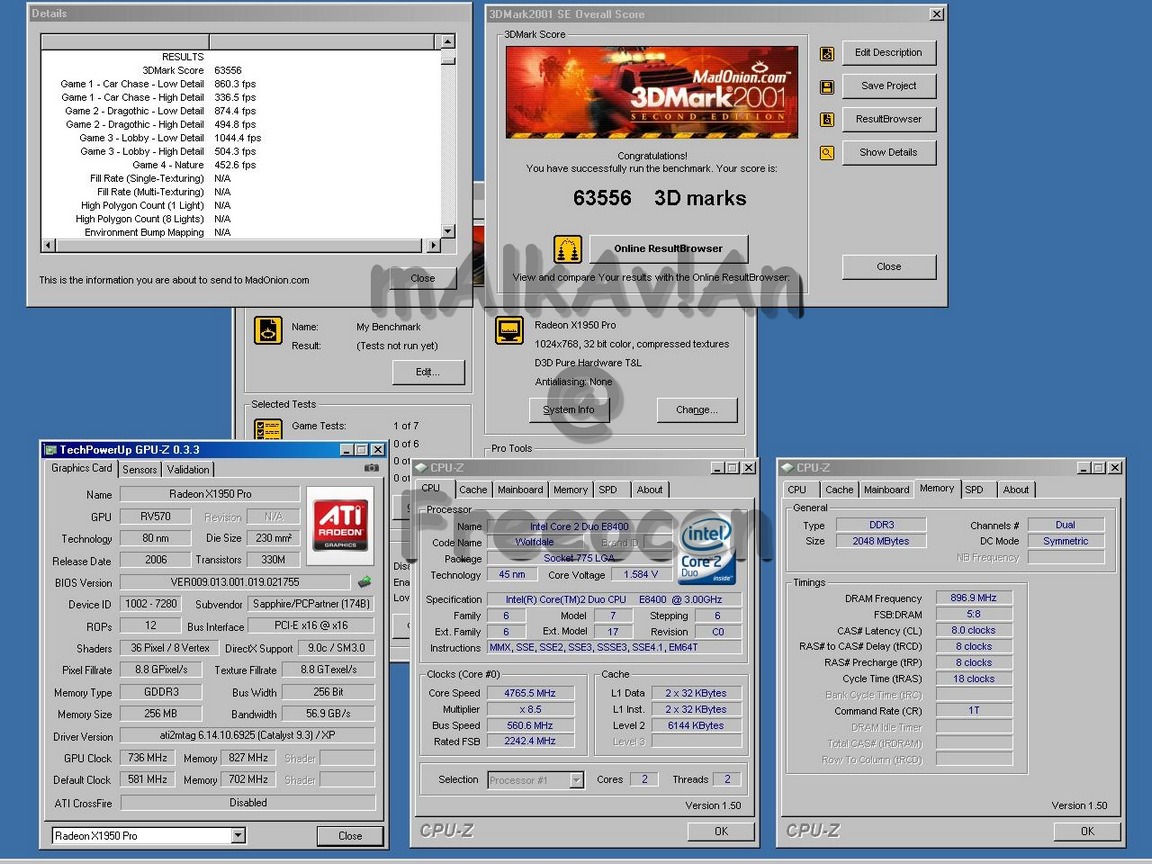This screenshot has width=1152, height=864.
Task: Open Mainboard tab in CPU-Z processor window
Action: tap(520, 489)
